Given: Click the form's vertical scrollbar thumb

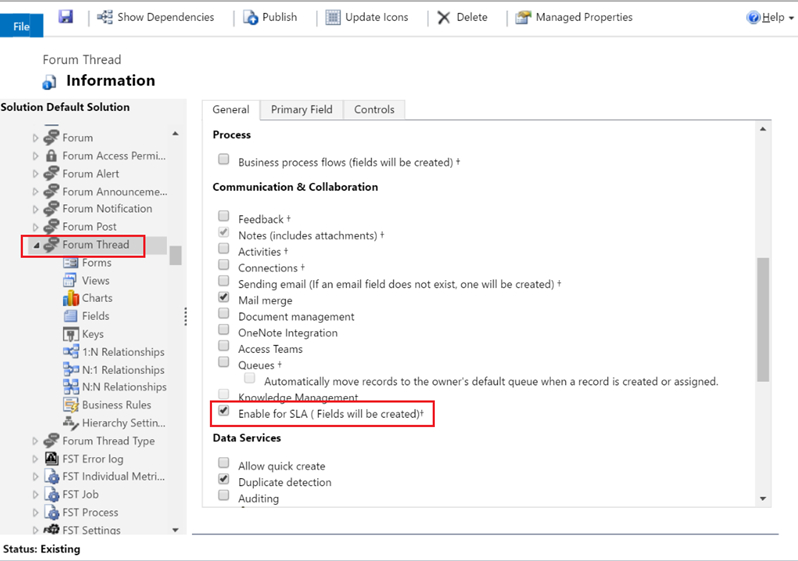Looking at the screenshot, I should [763, 320].
